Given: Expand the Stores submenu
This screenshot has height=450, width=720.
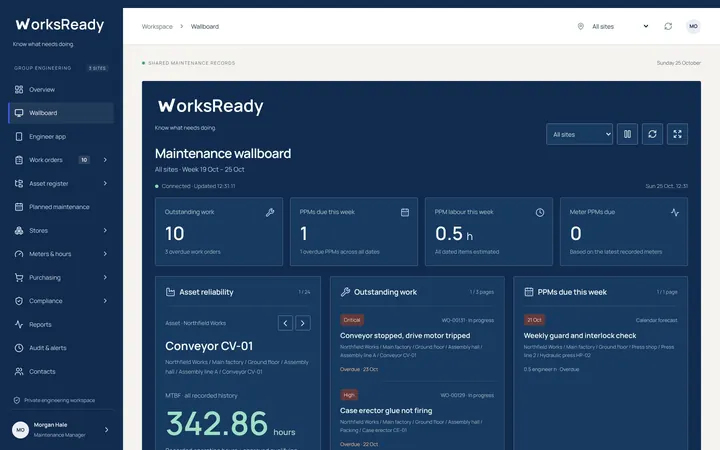Looking at the screenshot, I should [105, 231].
